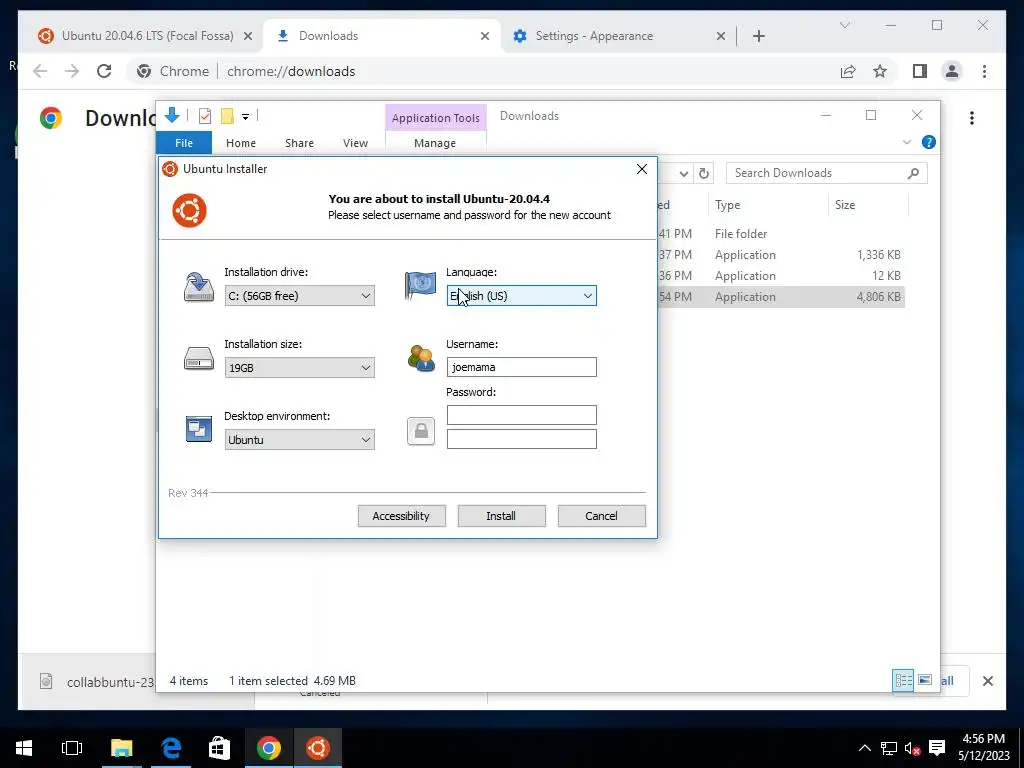Open Microsoft Edge from taskbar
1024x768 pixels.
pyautogui.click(x=171, y=748)
